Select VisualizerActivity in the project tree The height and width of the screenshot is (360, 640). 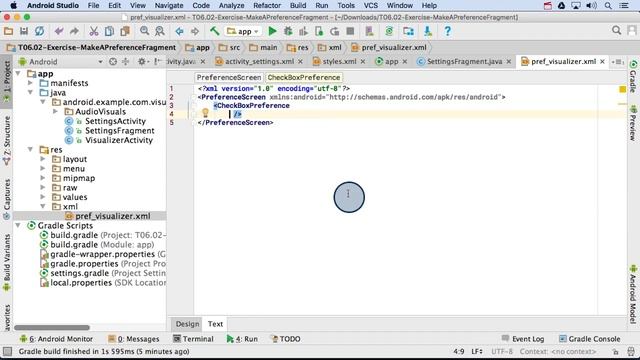[118, 140]
